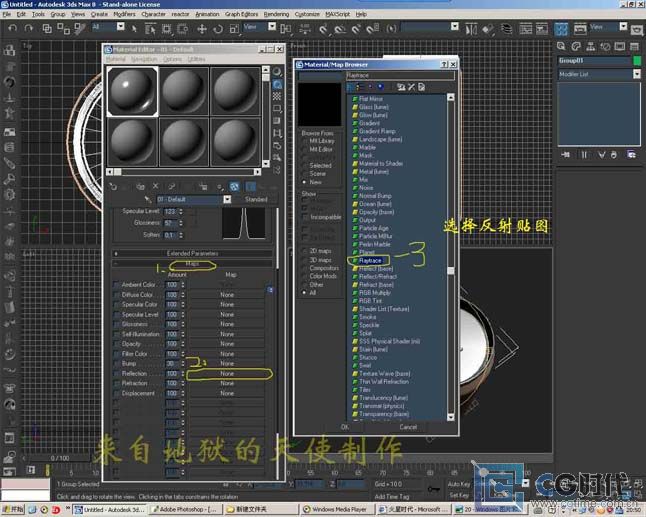The height and width of the screenshot is (517, 646).
Task: Click Get Material icon below sample slots
Action: [x=114, y=185]
